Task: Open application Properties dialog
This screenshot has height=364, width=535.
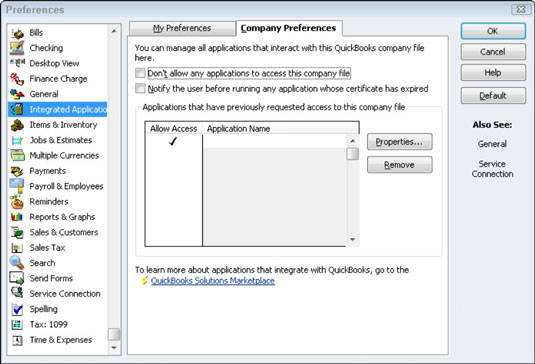Action: [x=400, y=142]
